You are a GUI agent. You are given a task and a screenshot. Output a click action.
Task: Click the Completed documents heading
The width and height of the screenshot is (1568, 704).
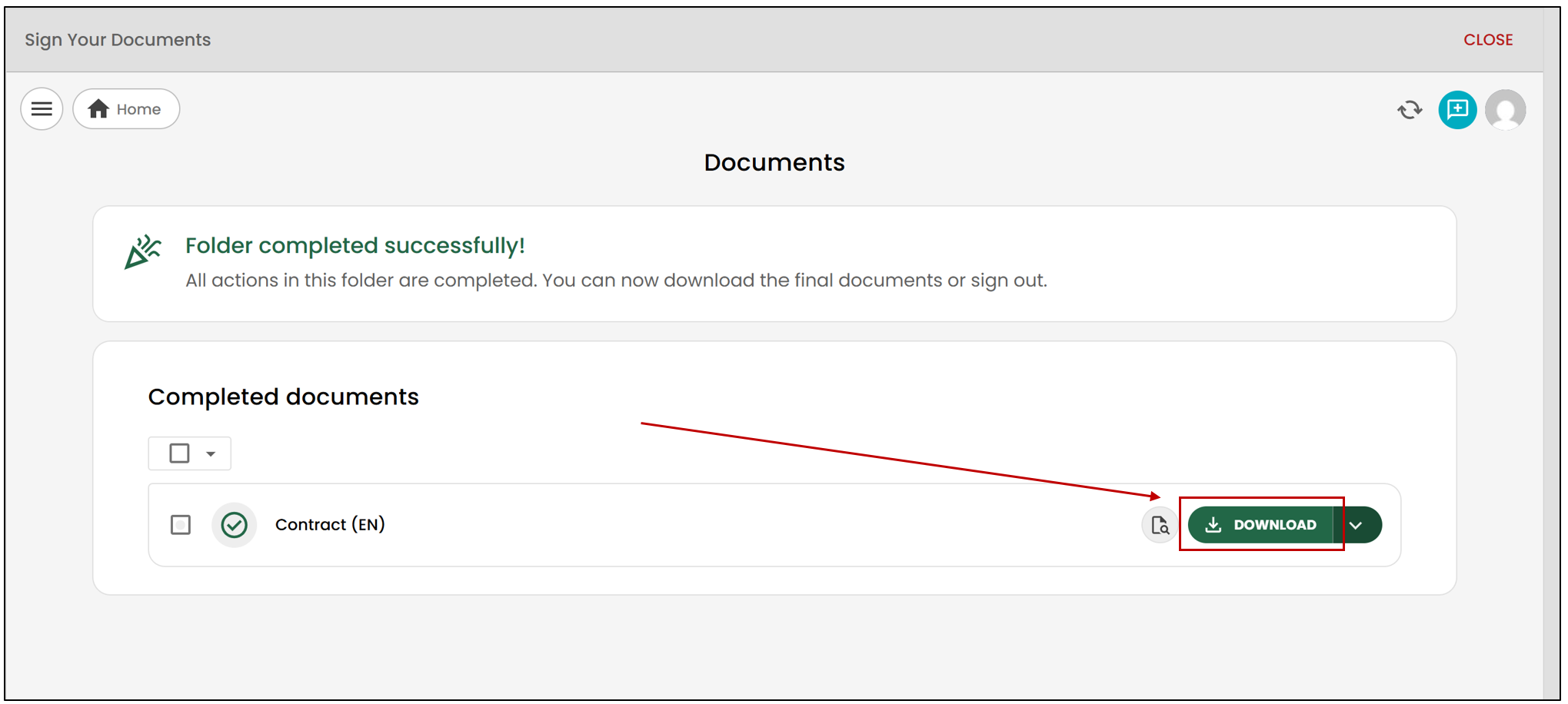point(283,397)
